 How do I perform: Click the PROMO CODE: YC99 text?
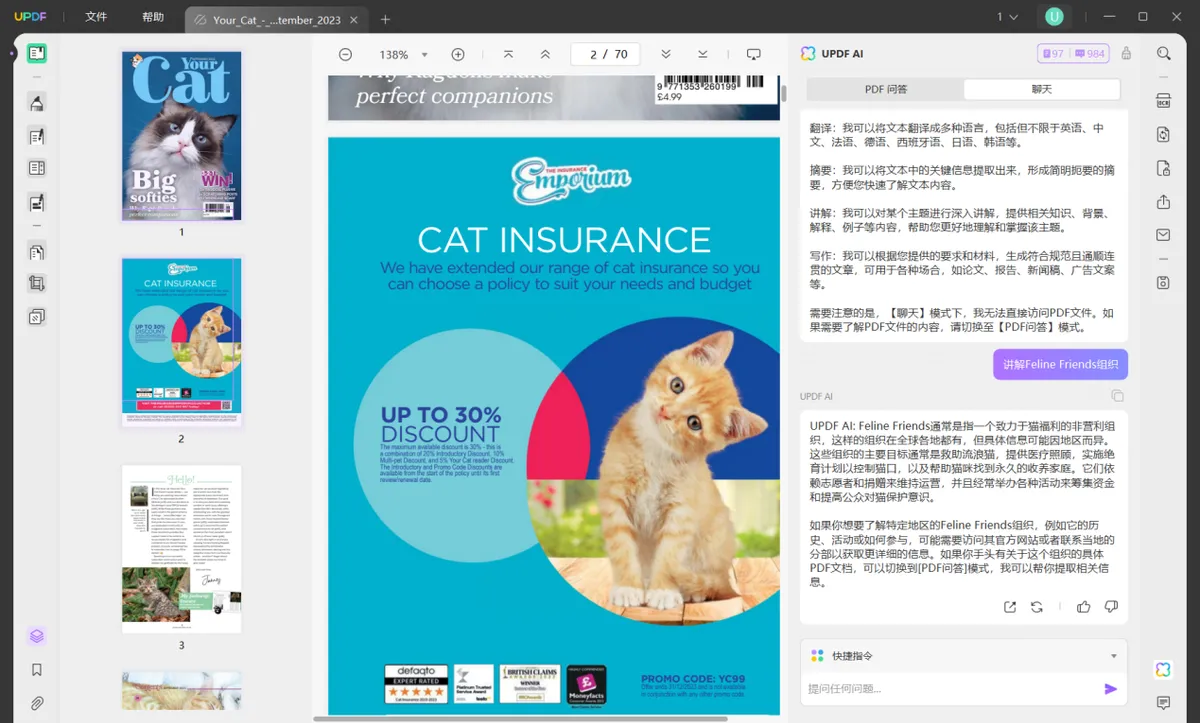point(693,679)
